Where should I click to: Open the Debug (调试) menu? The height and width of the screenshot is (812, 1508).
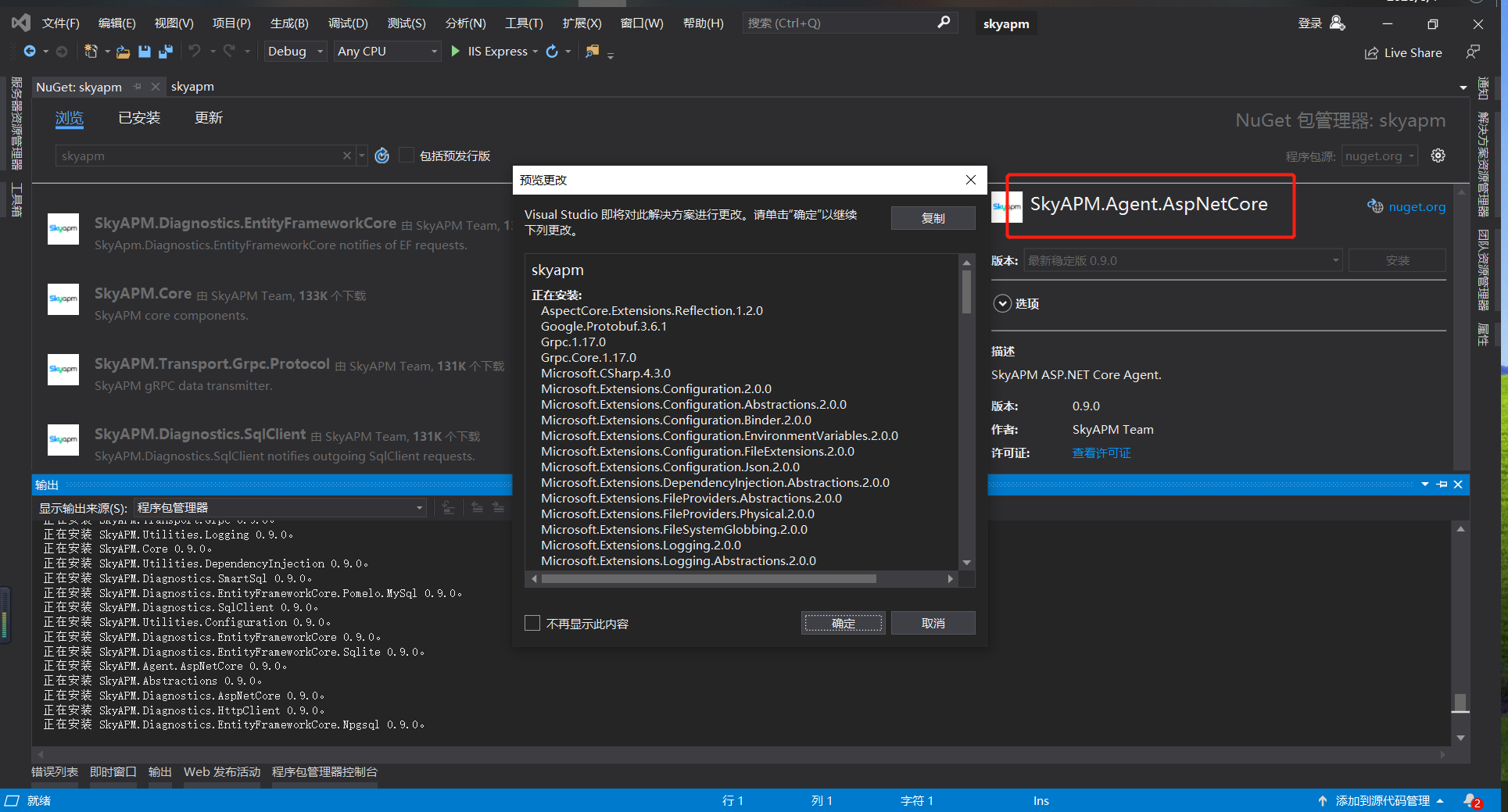point(348,23)
